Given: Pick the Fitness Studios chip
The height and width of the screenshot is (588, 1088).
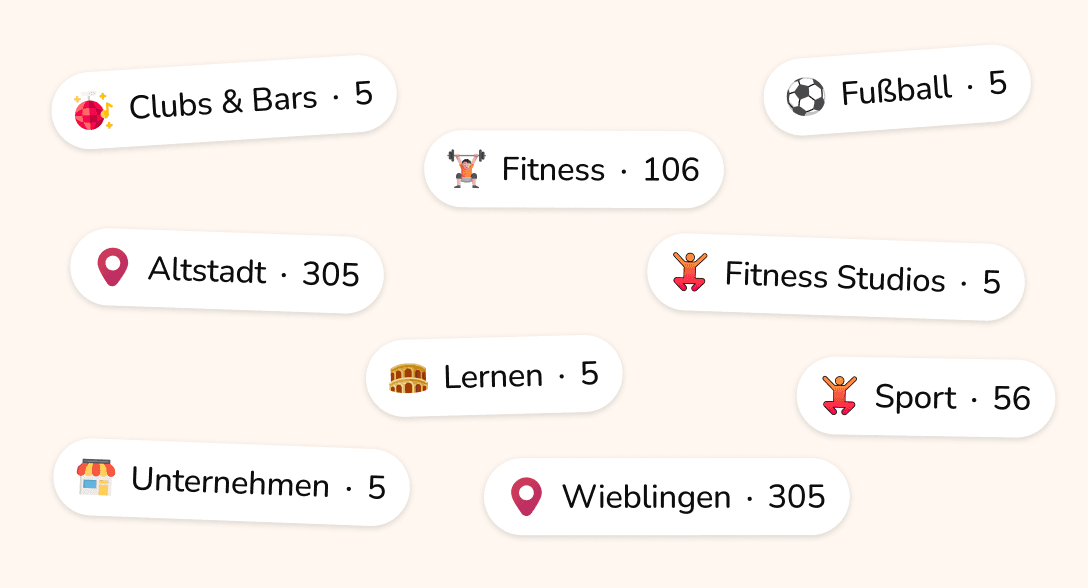Looking at the screenshot, I should 834,277.
